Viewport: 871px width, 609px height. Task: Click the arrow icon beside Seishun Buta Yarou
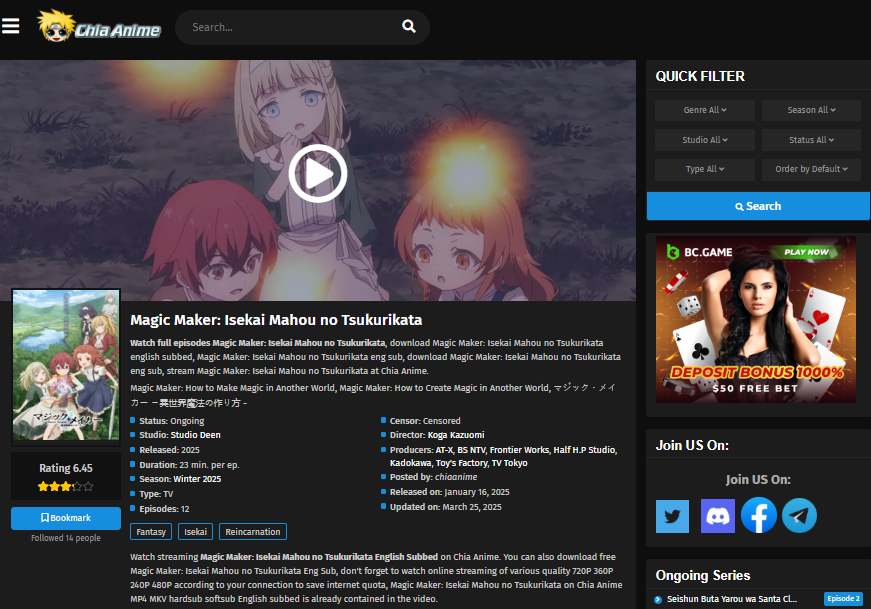tap(658, 600)
